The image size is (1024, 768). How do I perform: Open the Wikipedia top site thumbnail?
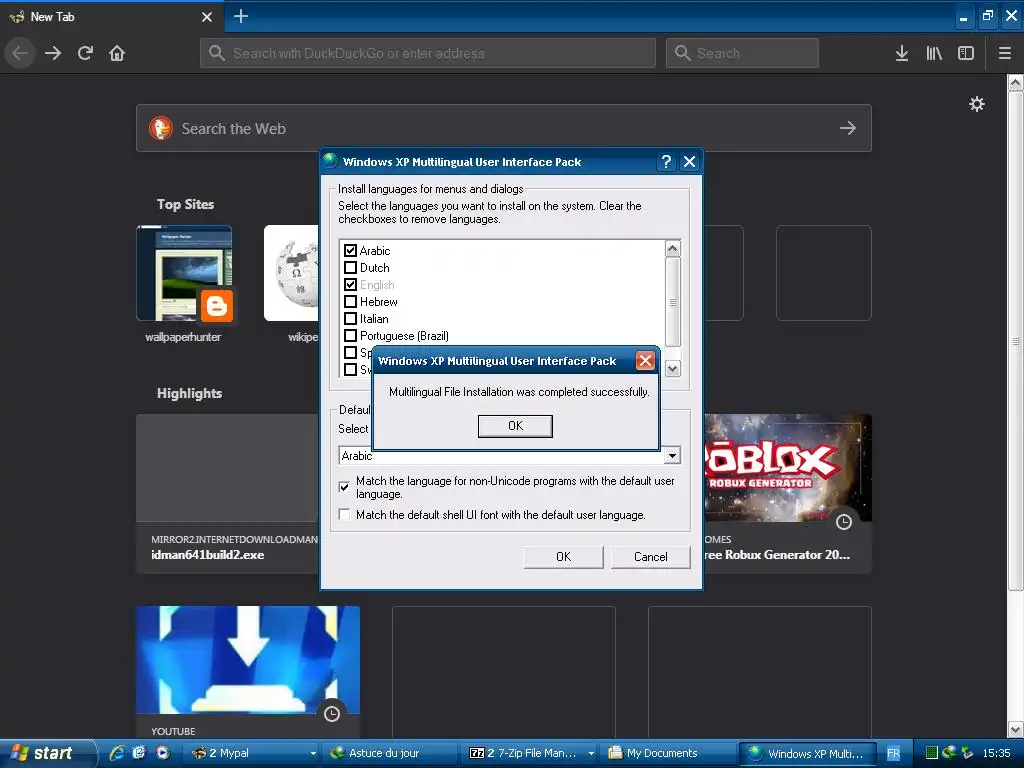pyautogui.click(x=292, y=273)
